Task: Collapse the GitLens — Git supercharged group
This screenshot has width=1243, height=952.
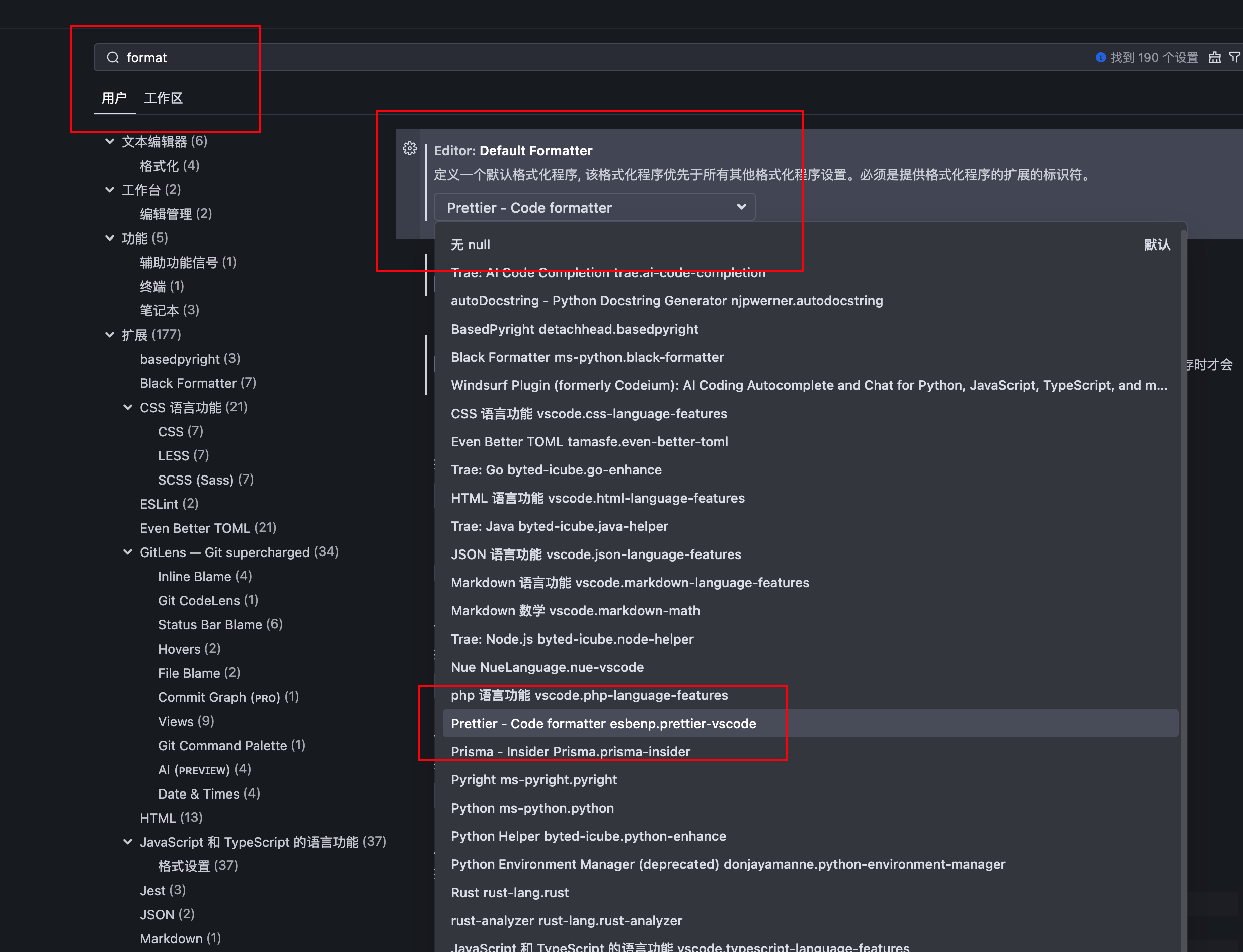Action: click(x=128, y=552)
